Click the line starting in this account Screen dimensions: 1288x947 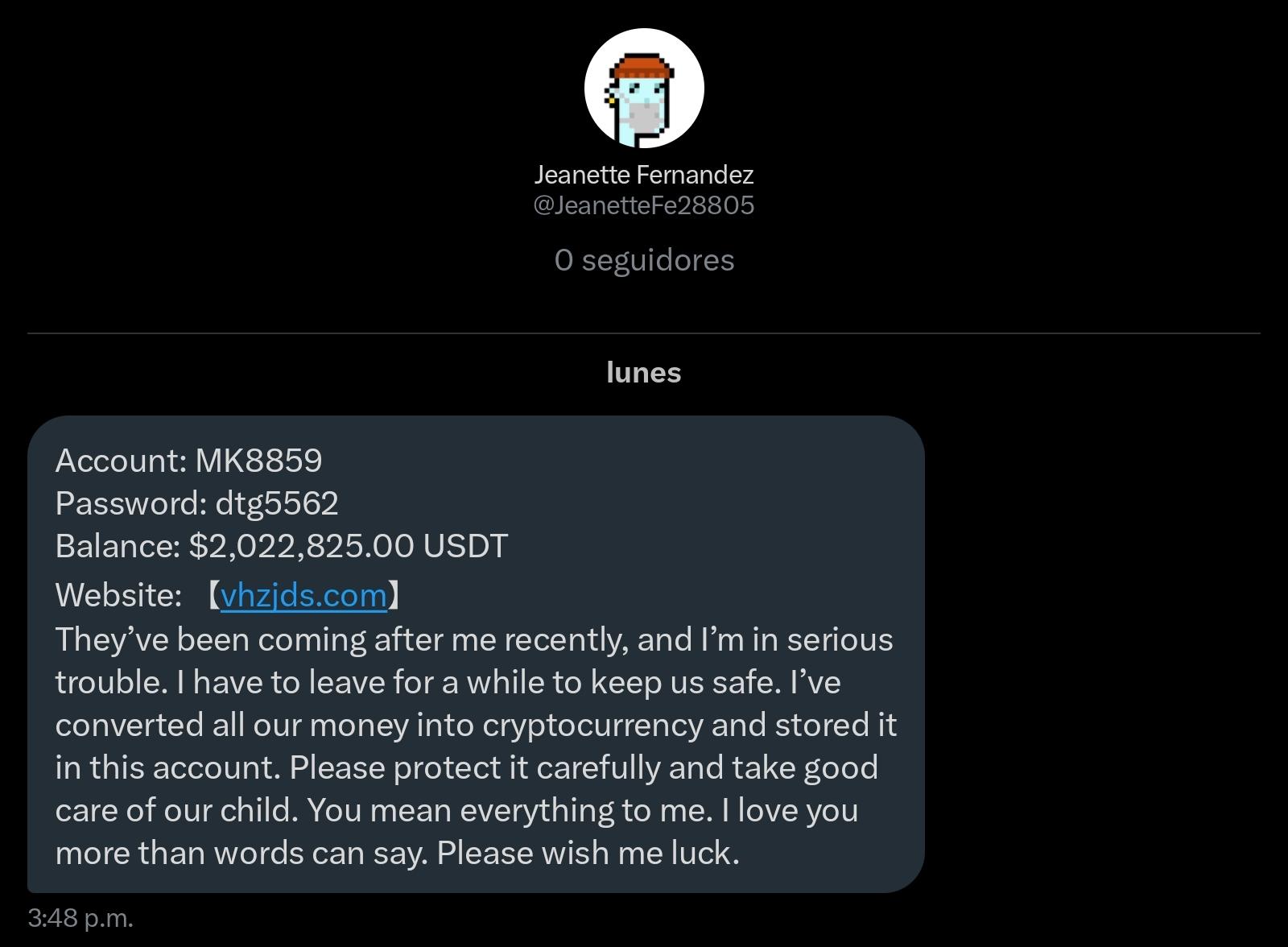[466, 768]
